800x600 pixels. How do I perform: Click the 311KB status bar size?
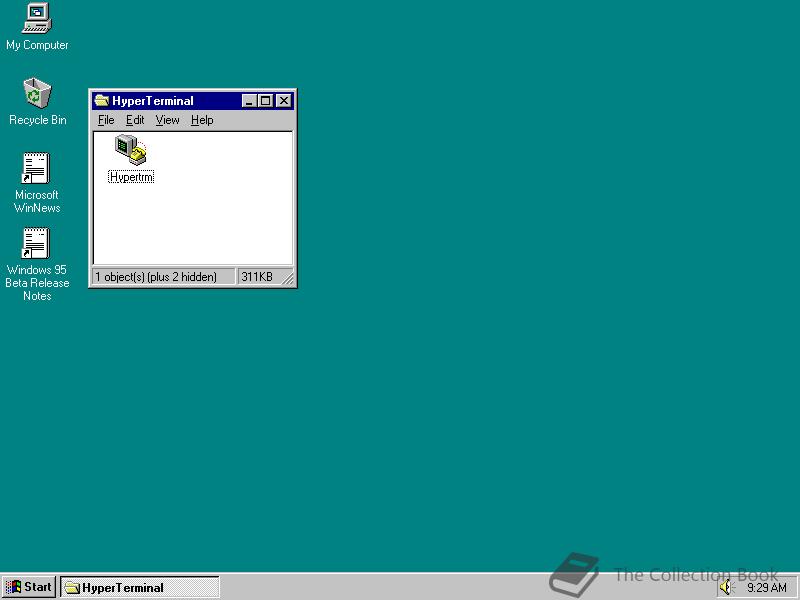[257, 277]
